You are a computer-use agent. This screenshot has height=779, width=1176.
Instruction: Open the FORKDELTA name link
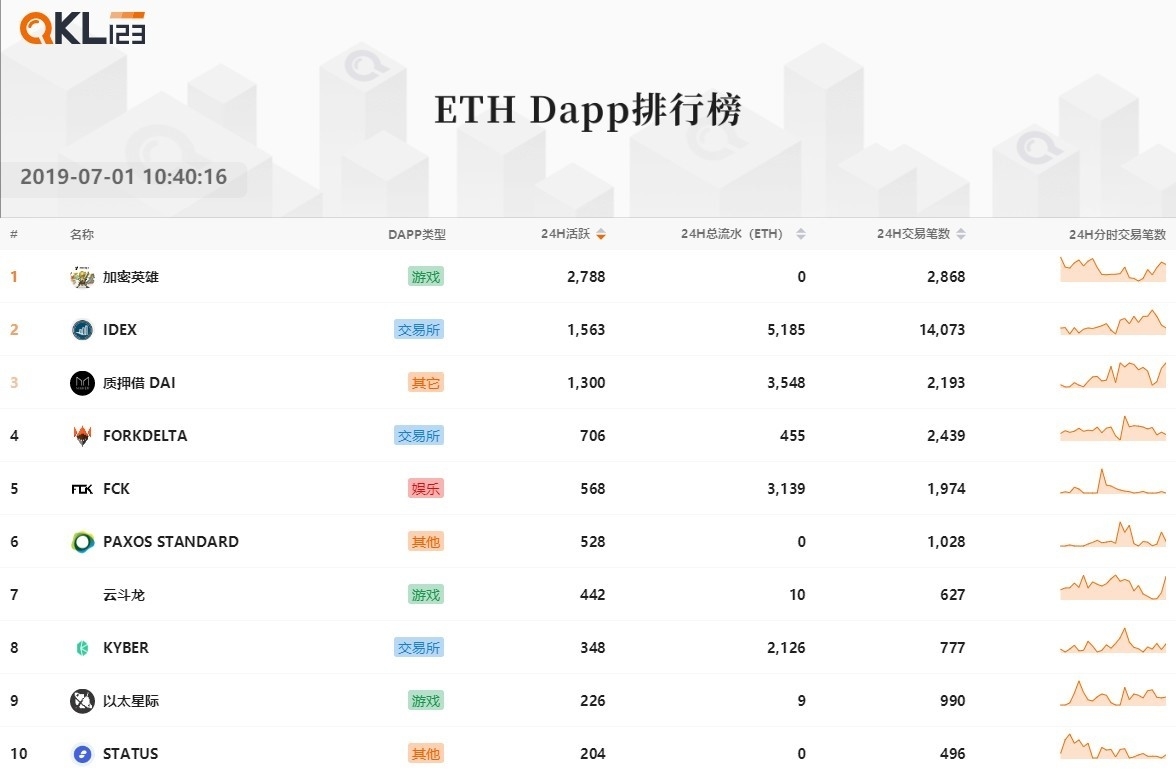145,436
